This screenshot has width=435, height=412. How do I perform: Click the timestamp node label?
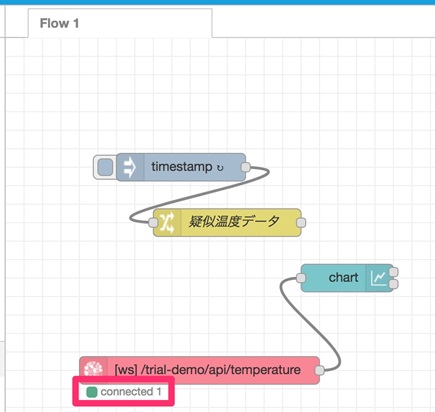[x=181, y=167]
